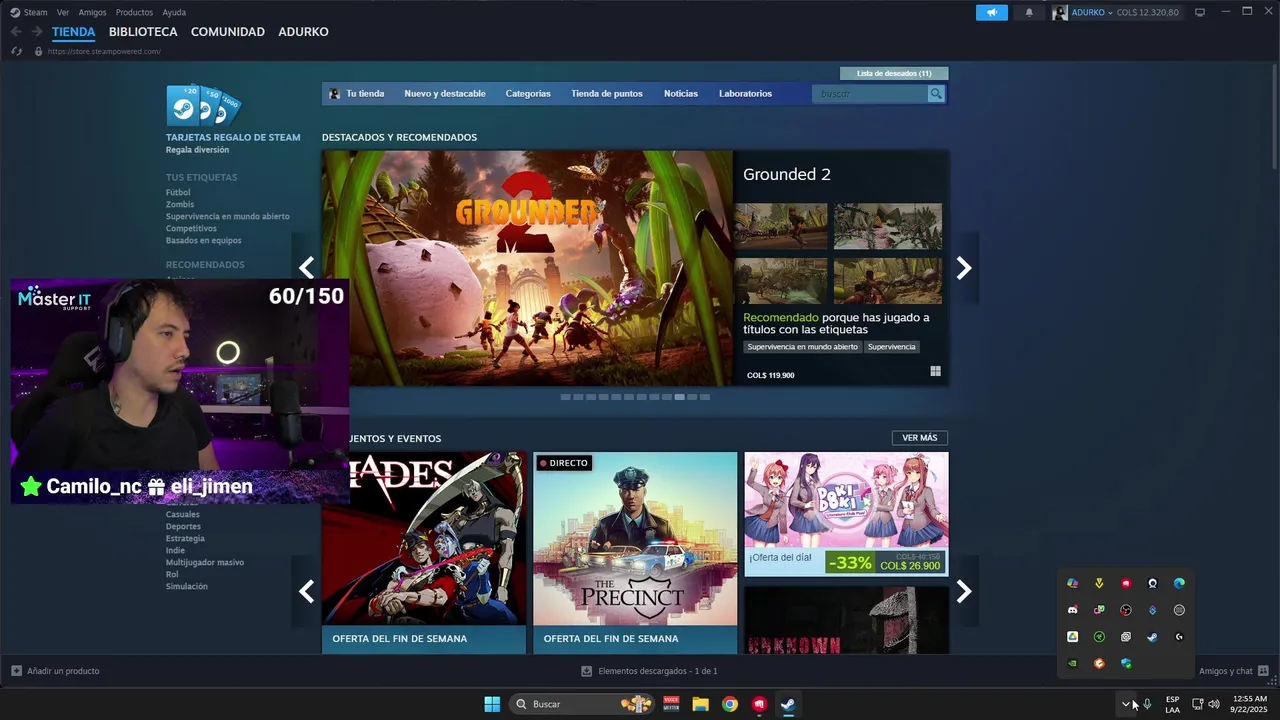Select the active highlighted carousel pagination dot
The width and height of the screenshot is (1280, 720).
click(x=680, y=397)
